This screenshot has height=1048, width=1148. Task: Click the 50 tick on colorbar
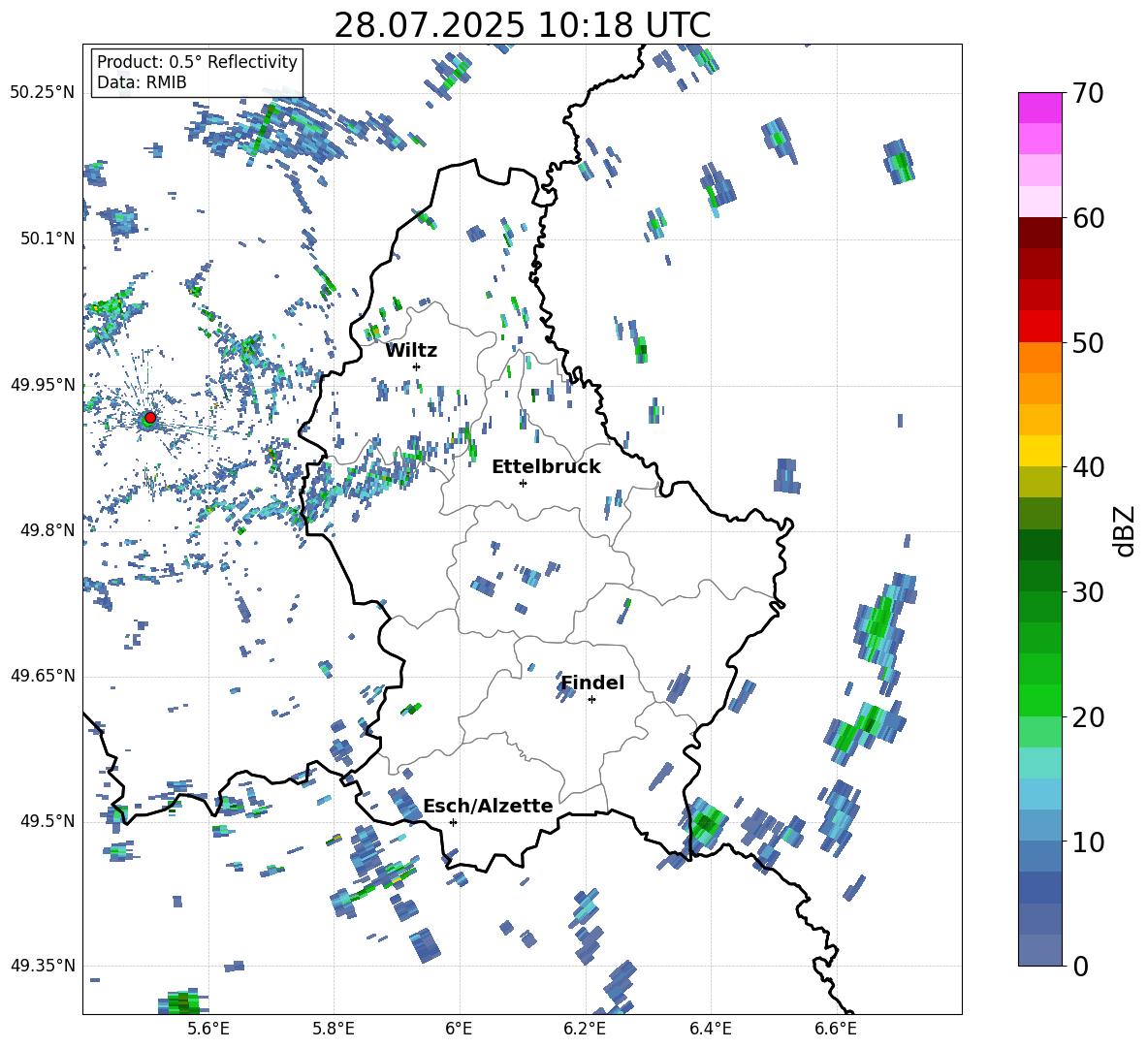click(1088, 343)
